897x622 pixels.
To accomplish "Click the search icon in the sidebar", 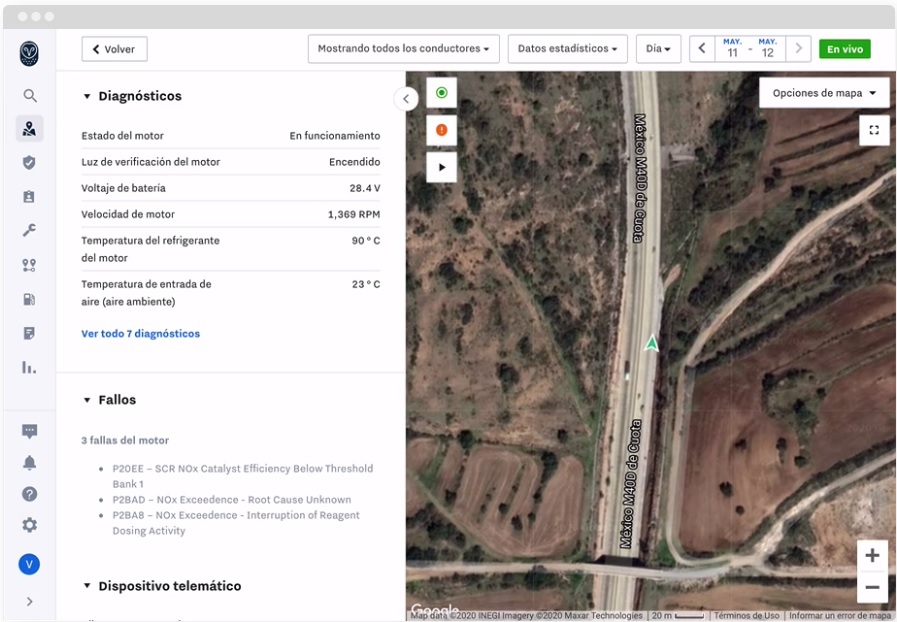I will (30, 96).
